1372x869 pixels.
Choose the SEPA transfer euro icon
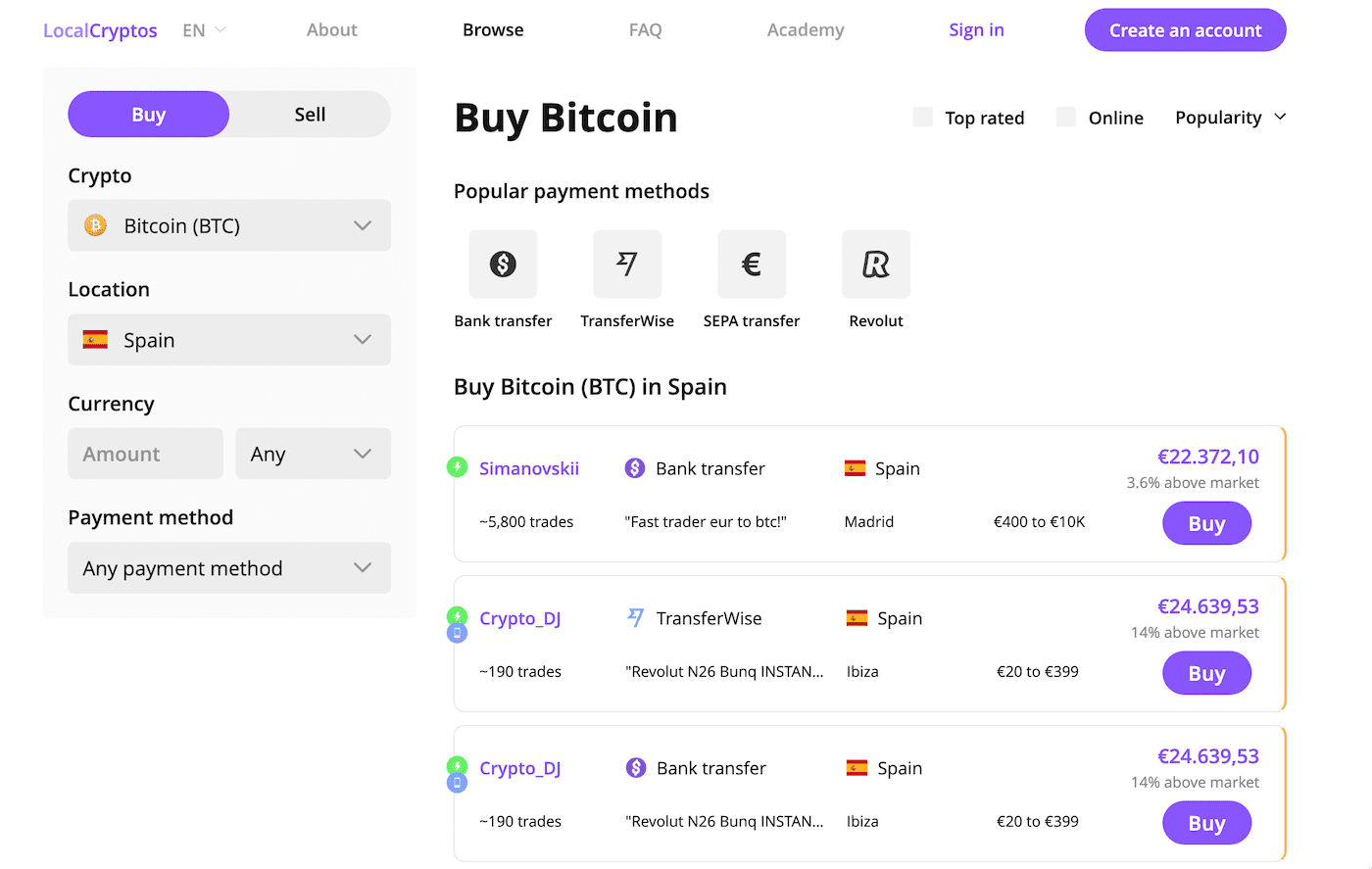tap(752, 264)
